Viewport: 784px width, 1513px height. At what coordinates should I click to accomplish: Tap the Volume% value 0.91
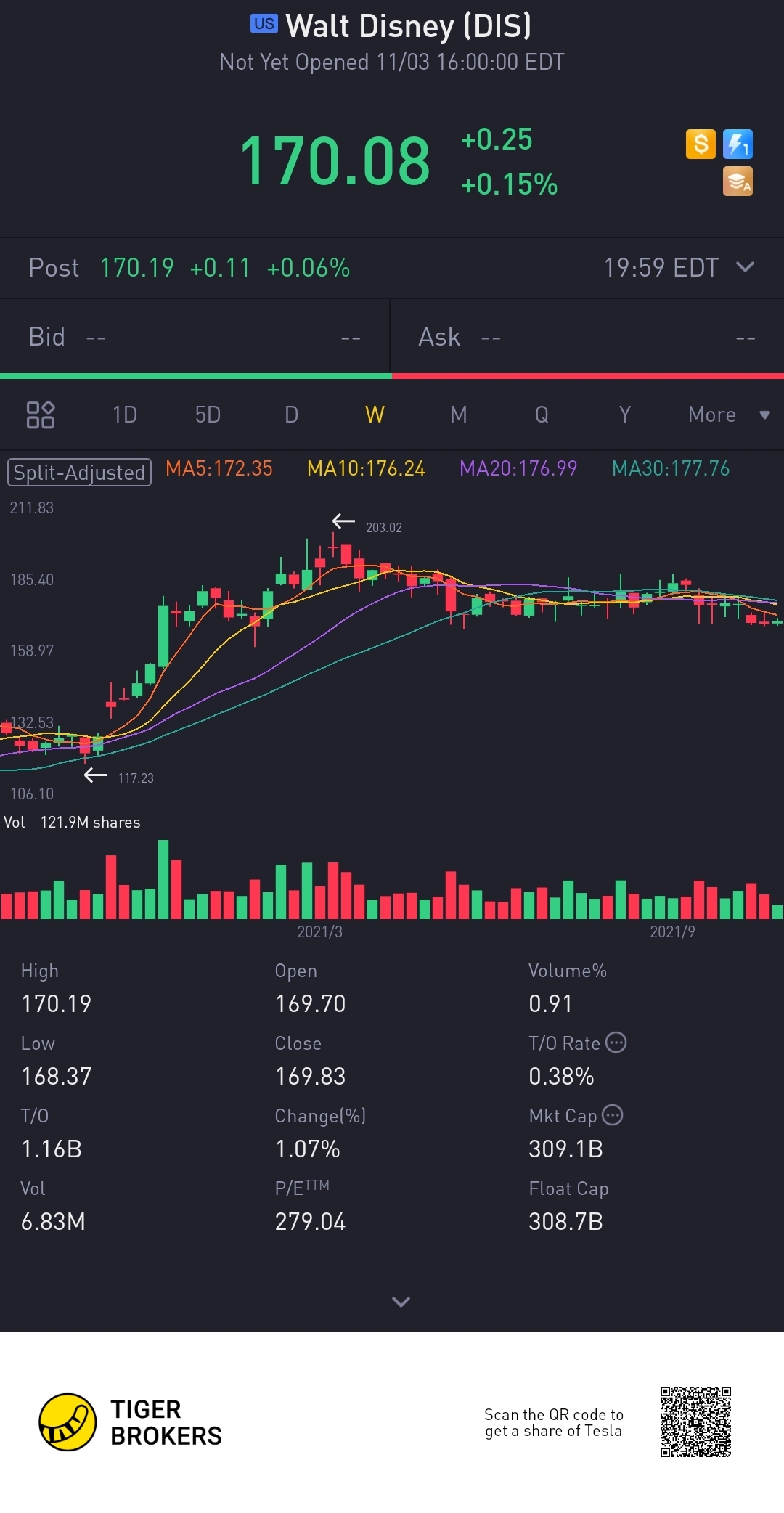pyautogui.click(x=551, y=1004)
